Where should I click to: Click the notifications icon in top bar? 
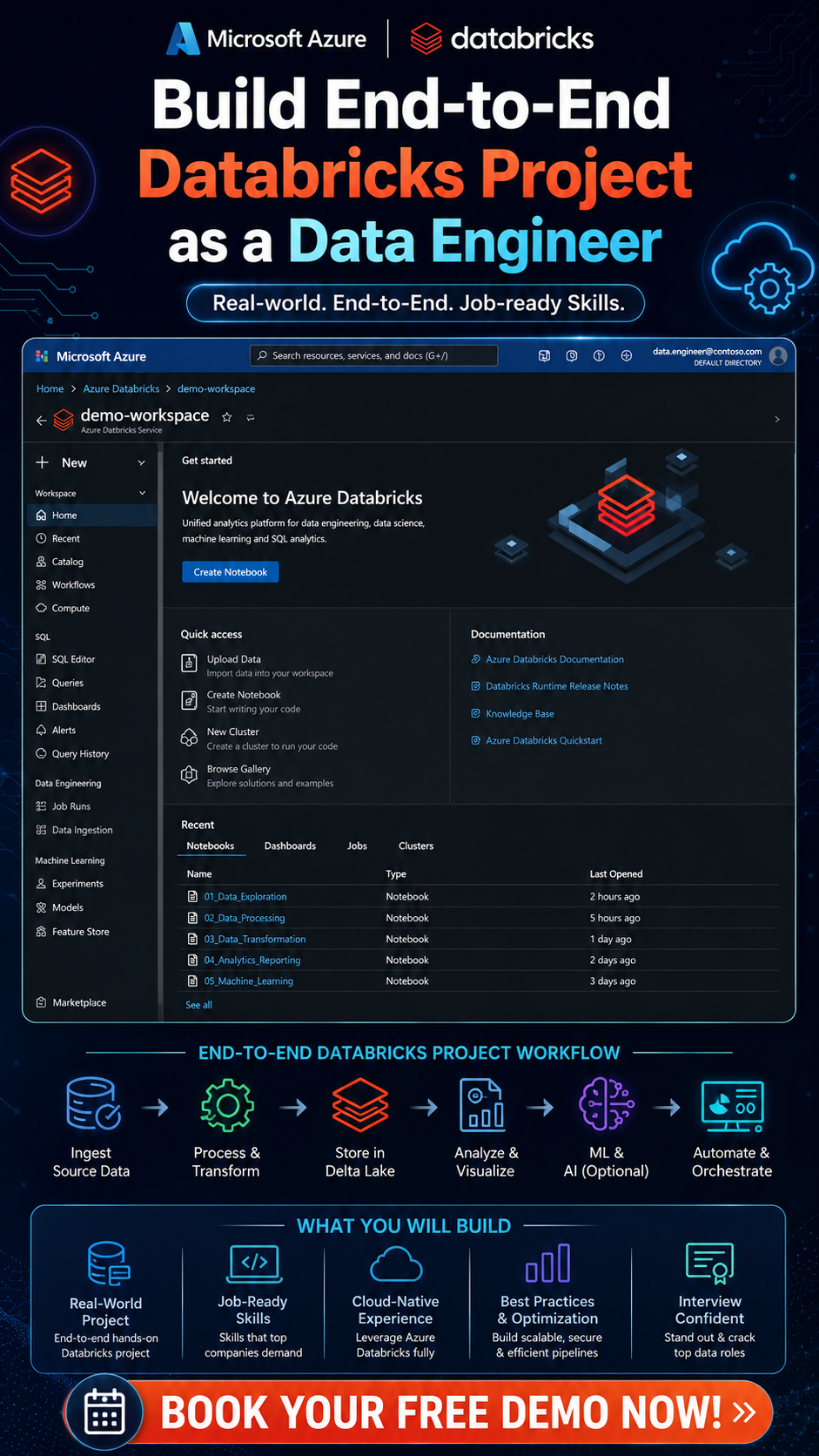(x=572, y=355)
